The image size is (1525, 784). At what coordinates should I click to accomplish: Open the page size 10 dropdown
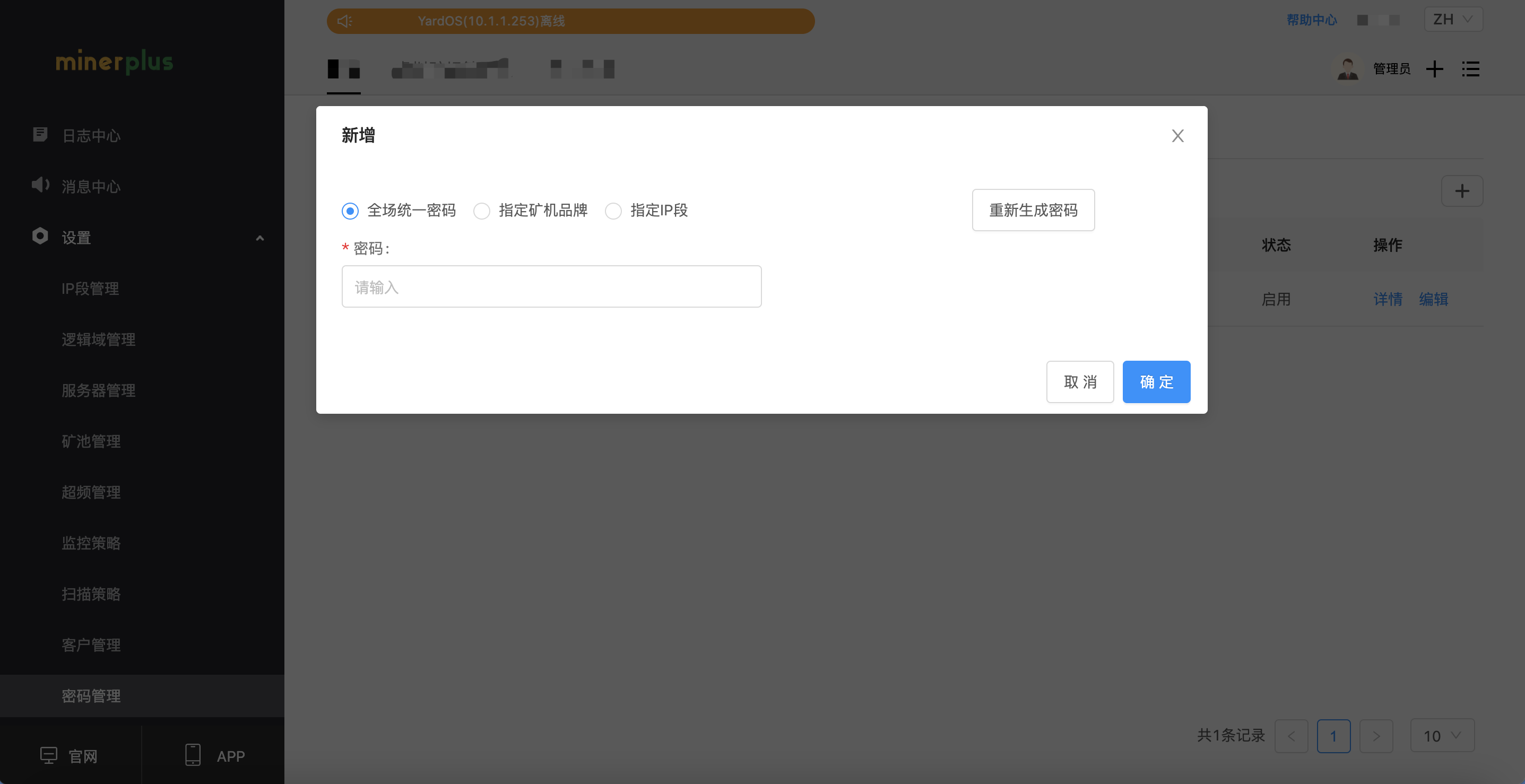pos(1442,736)
